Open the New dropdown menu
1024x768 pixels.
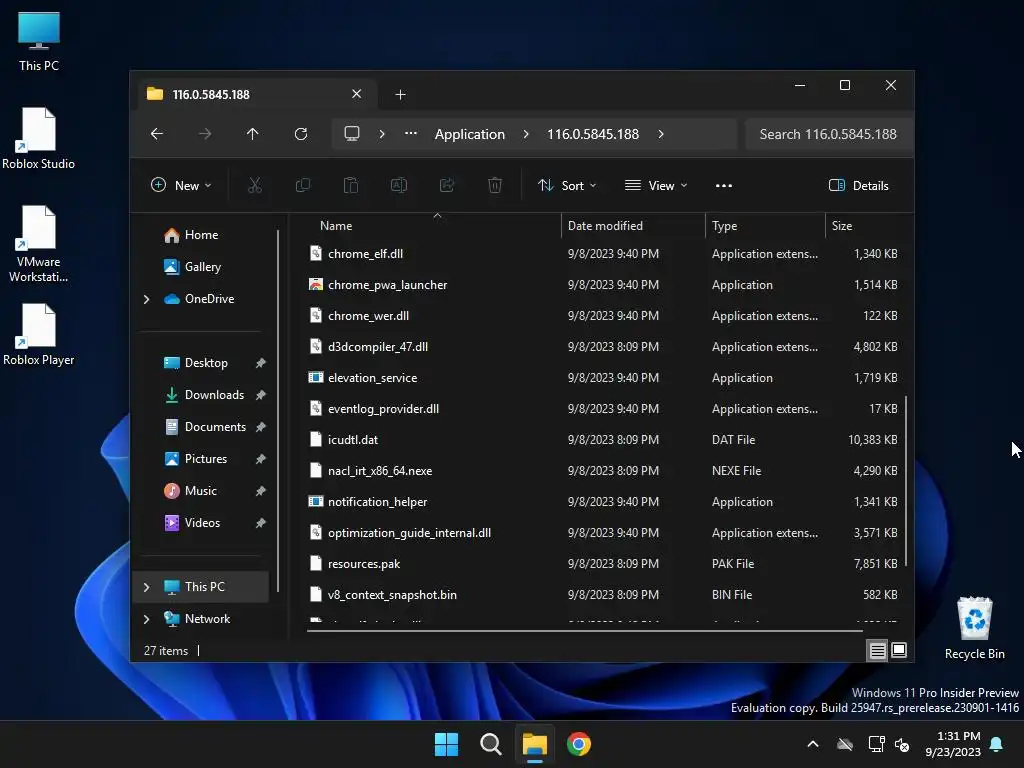[x=181, y=185]
